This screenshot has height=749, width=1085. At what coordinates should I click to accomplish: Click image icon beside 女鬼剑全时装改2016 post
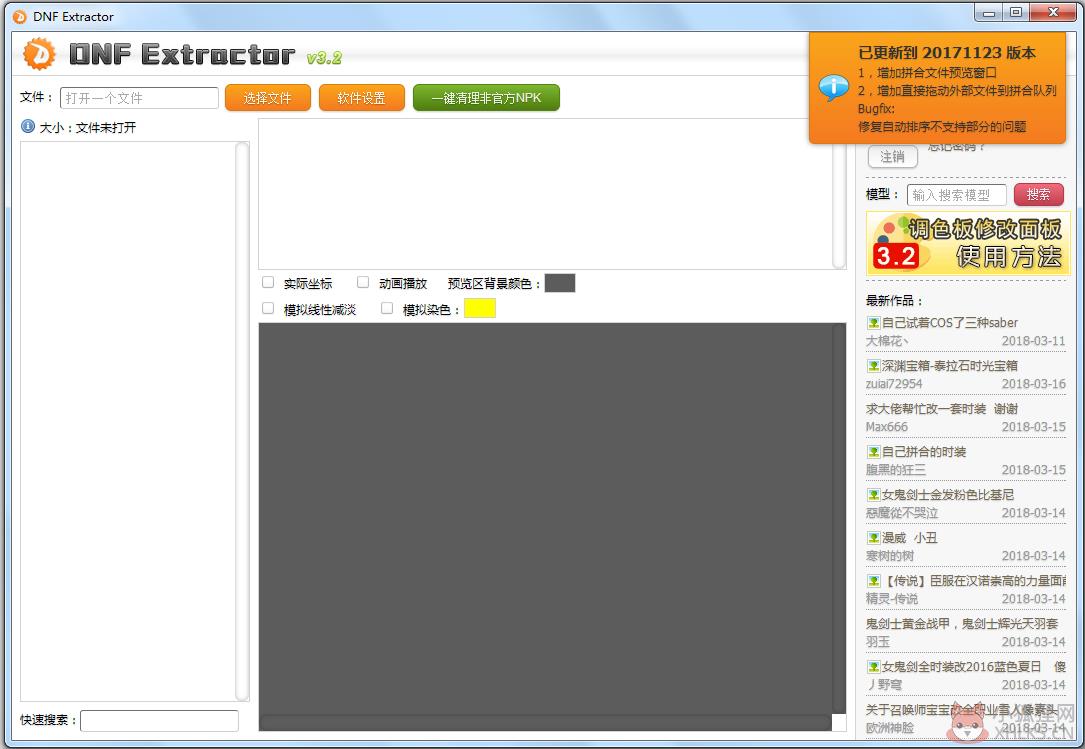click(873, 666)
